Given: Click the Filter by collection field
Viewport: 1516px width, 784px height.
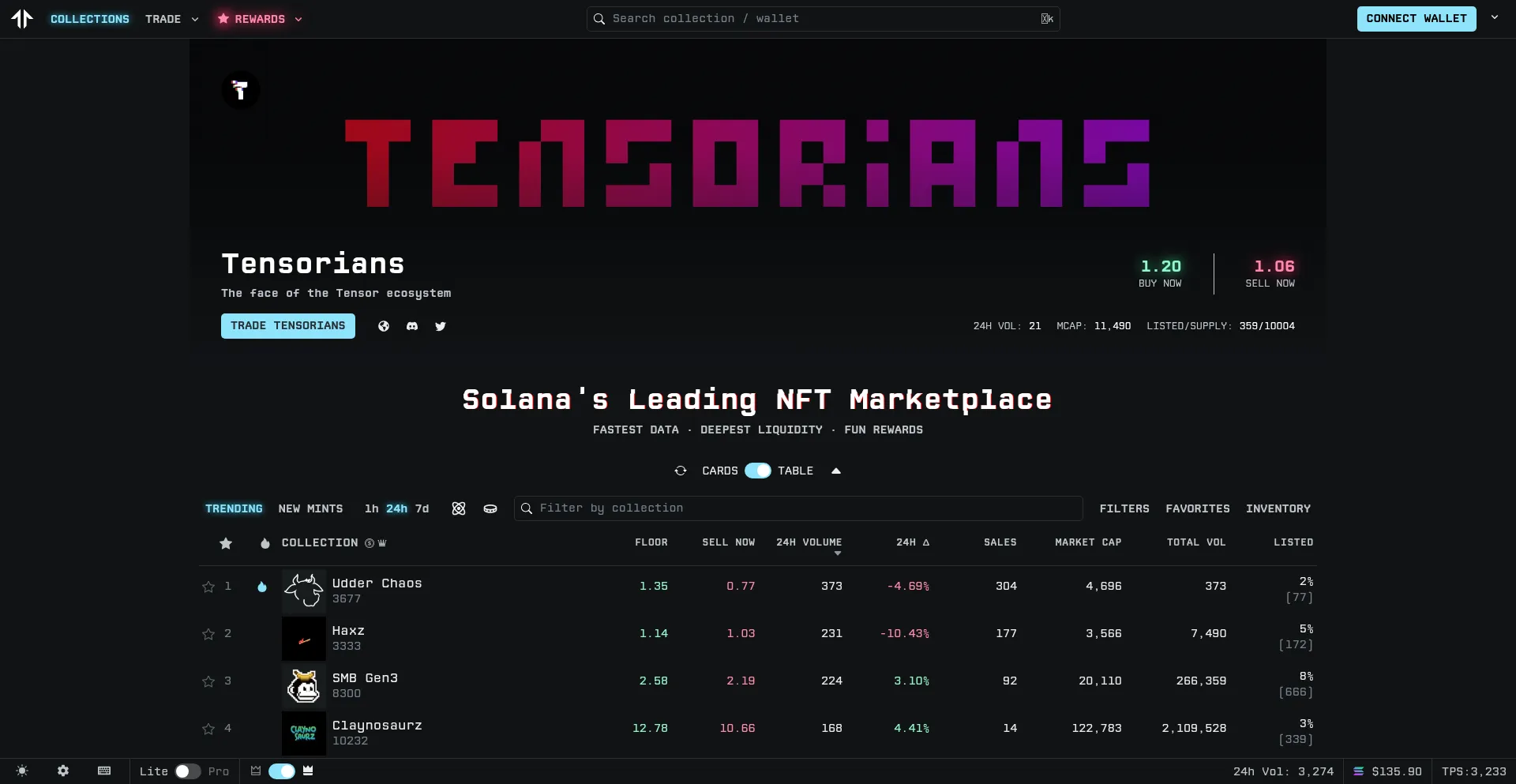Looking at the screenshot, I should (797, 508).
